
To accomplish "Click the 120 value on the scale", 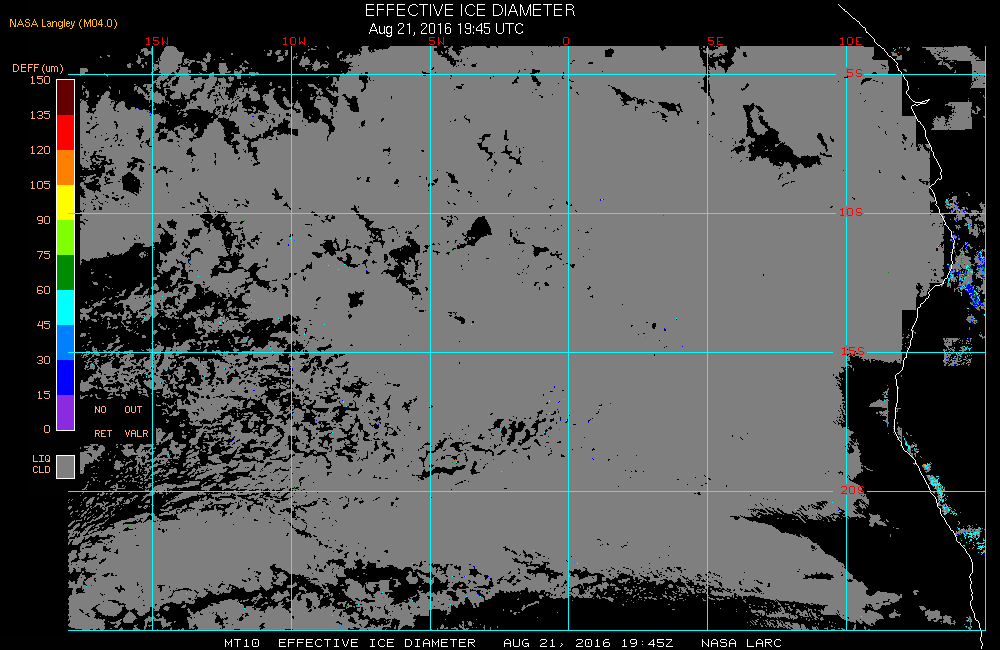I will [x=40, y=150].
